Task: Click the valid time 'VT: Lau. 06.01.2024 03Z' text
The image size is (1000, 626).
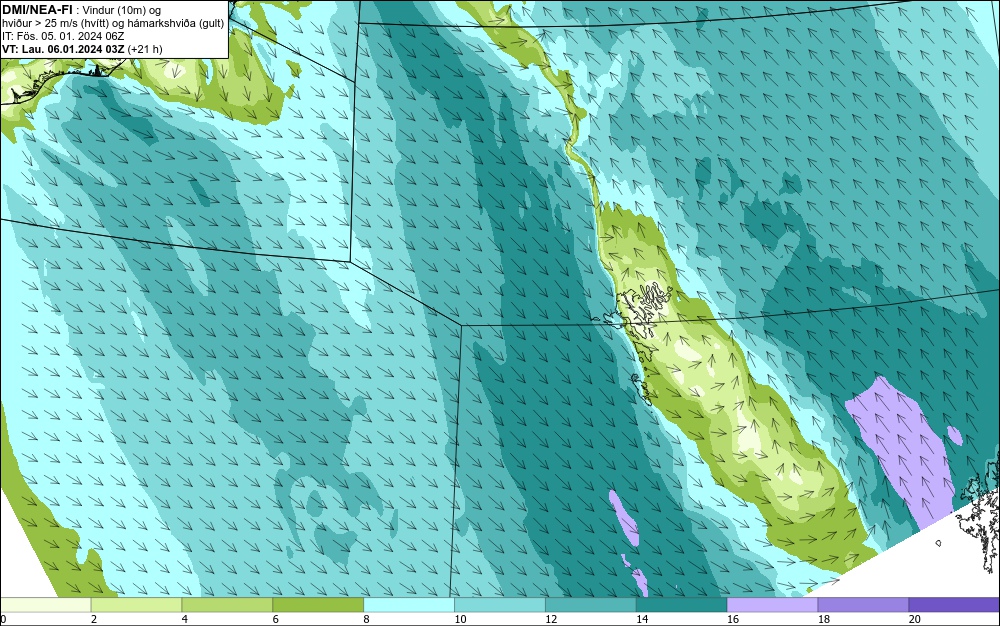Action: [63, 49]
